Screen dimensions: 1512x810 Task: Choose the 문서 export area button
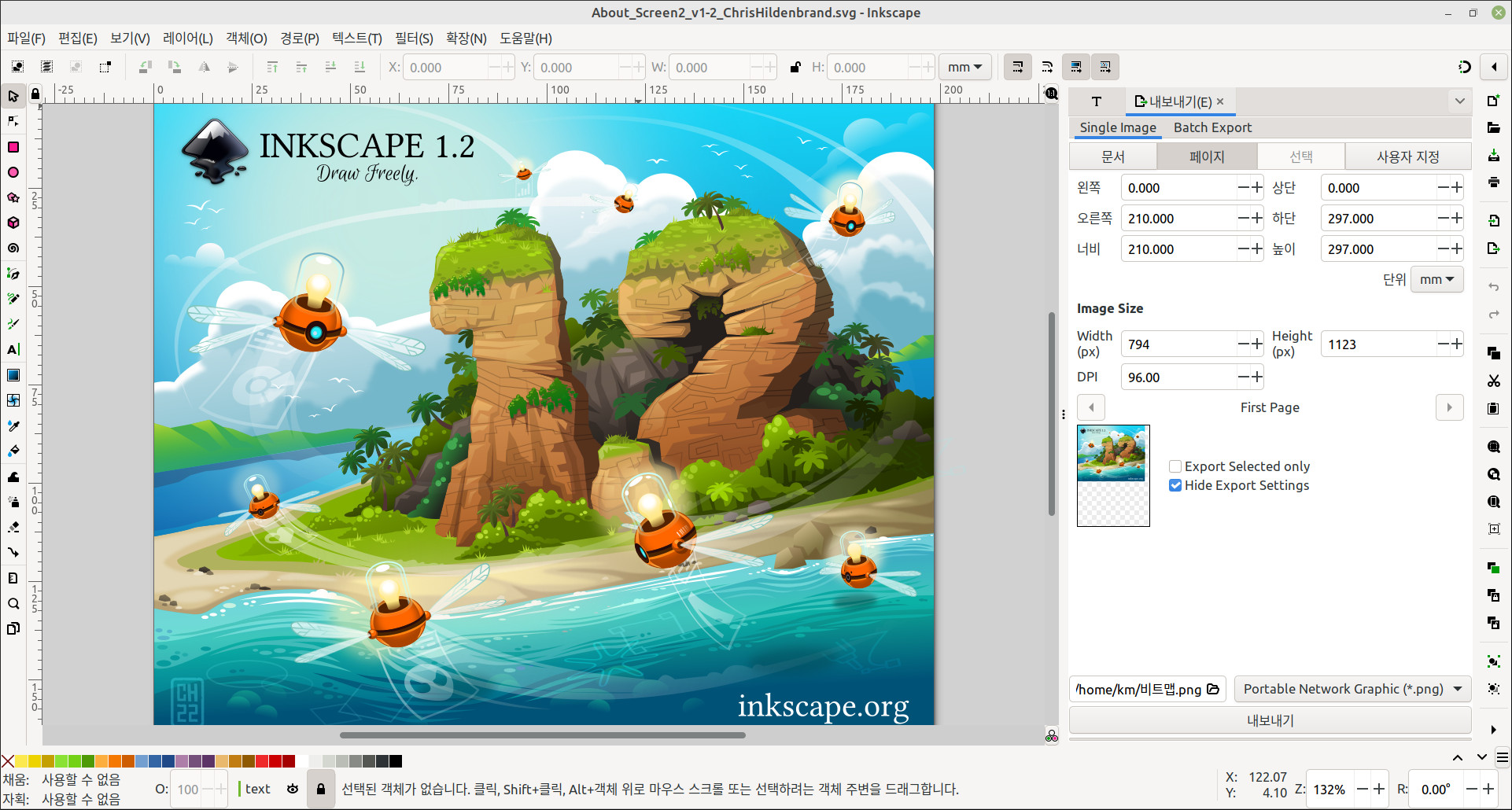[1112, 156]
